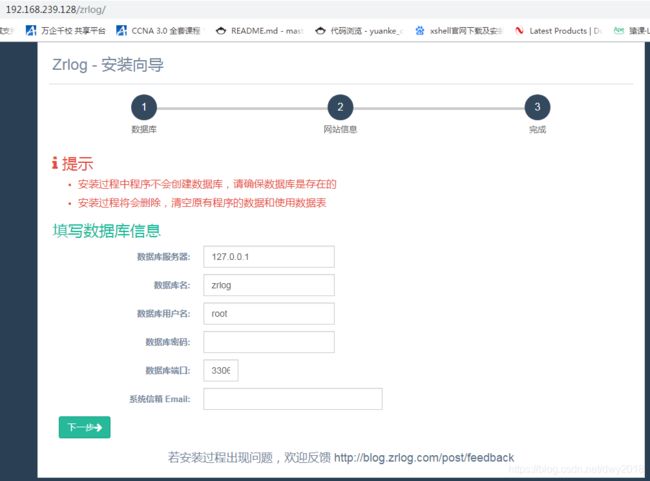
Task: Focus the 数据库名 field containing zrlog
Action: point(269,285)
